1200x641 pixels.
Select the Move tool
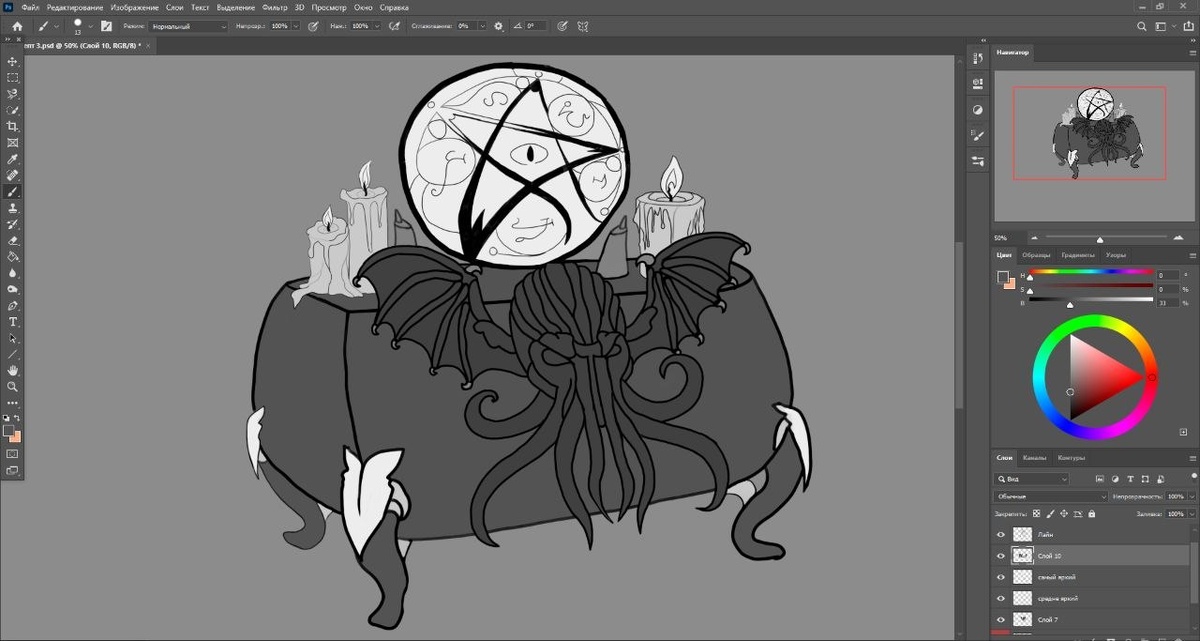(x=13, y=62)
